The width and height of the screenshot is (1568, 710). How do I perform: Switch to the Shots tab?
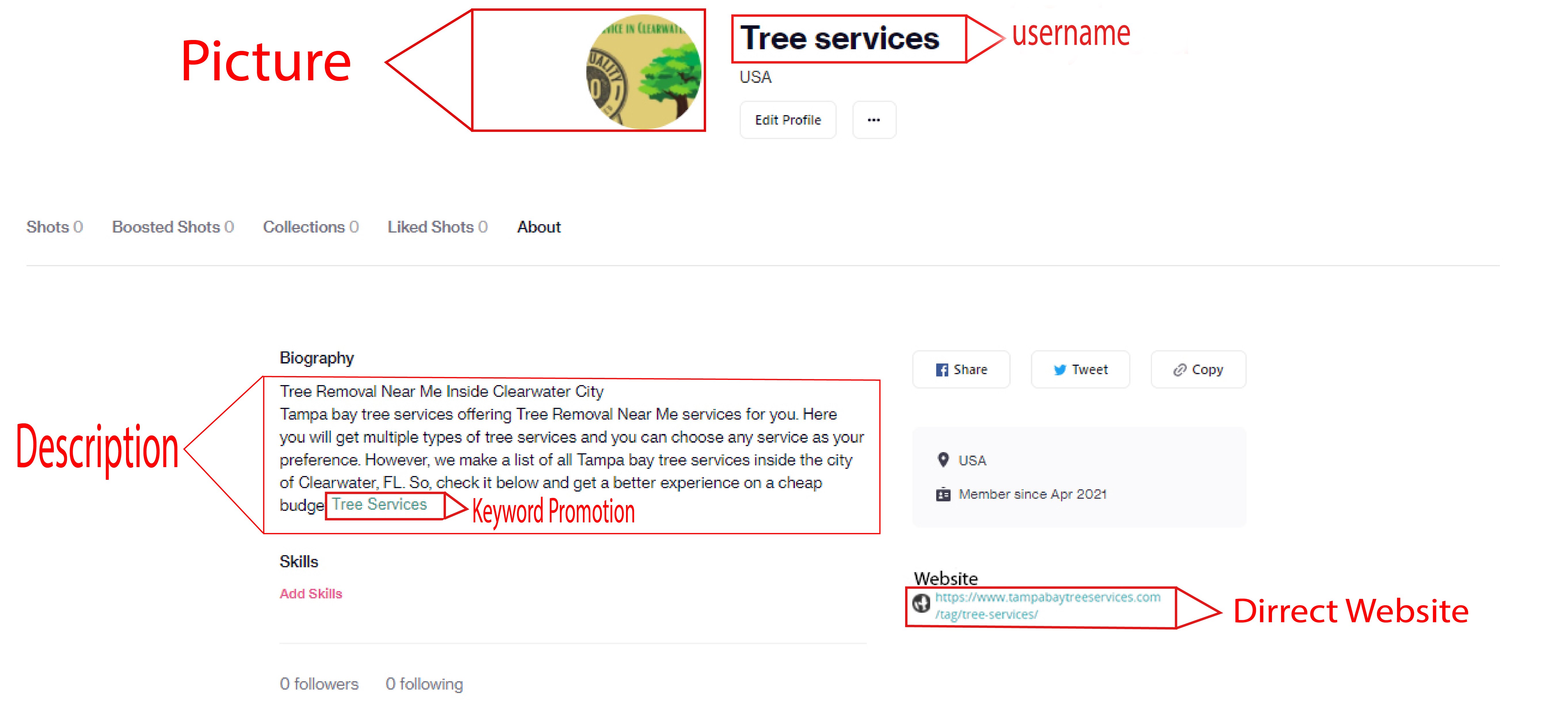tap(54, 227)
